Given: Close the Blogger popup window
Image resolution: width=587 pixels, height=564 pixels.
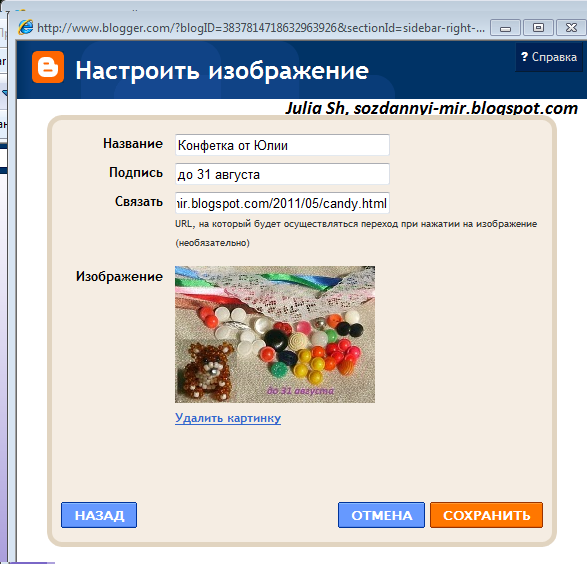Looking at the screenshot, I should pyautogui.click(x=571, y=28).
